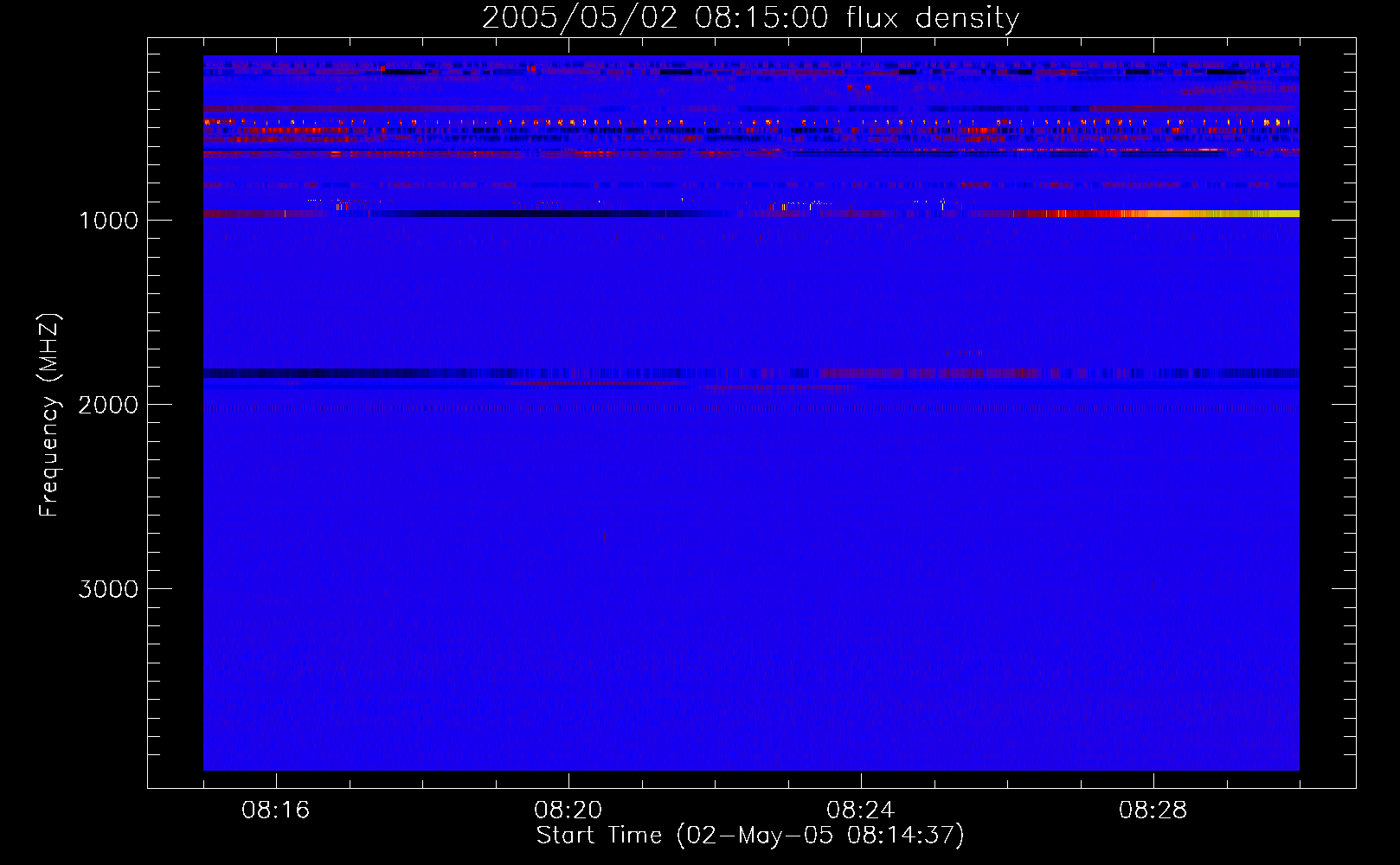Click the 2000 frequency tick label

coord(108,405)
